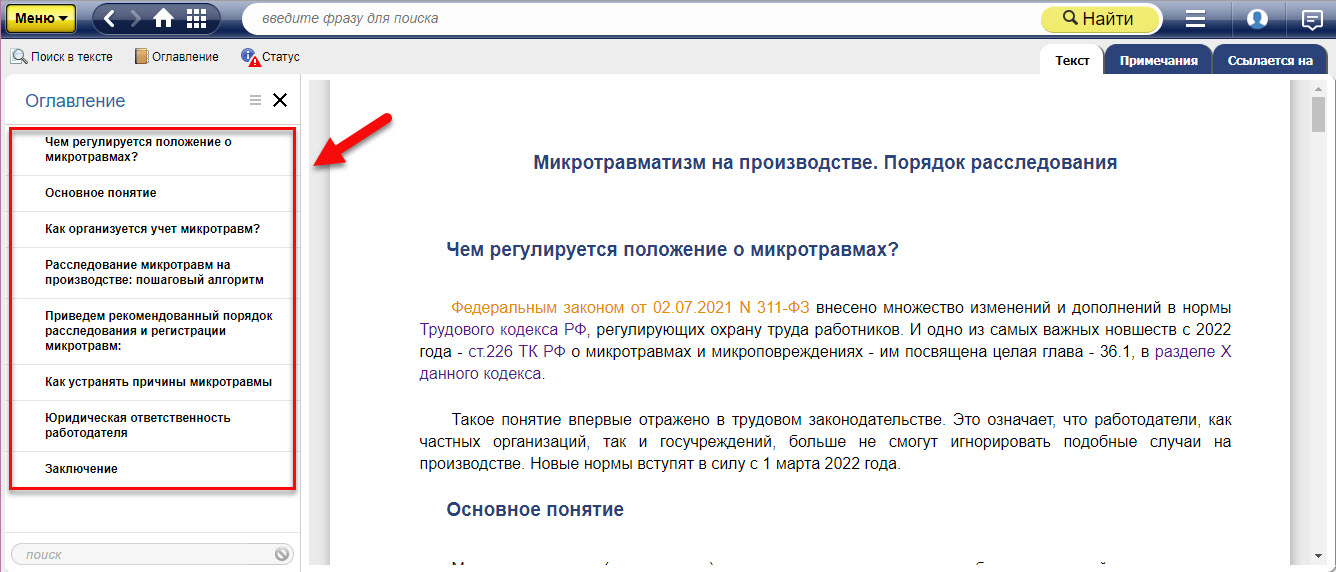Click the back navigation arrow
The width and height of the screenshot is (1336, 572).
[110, 18]
